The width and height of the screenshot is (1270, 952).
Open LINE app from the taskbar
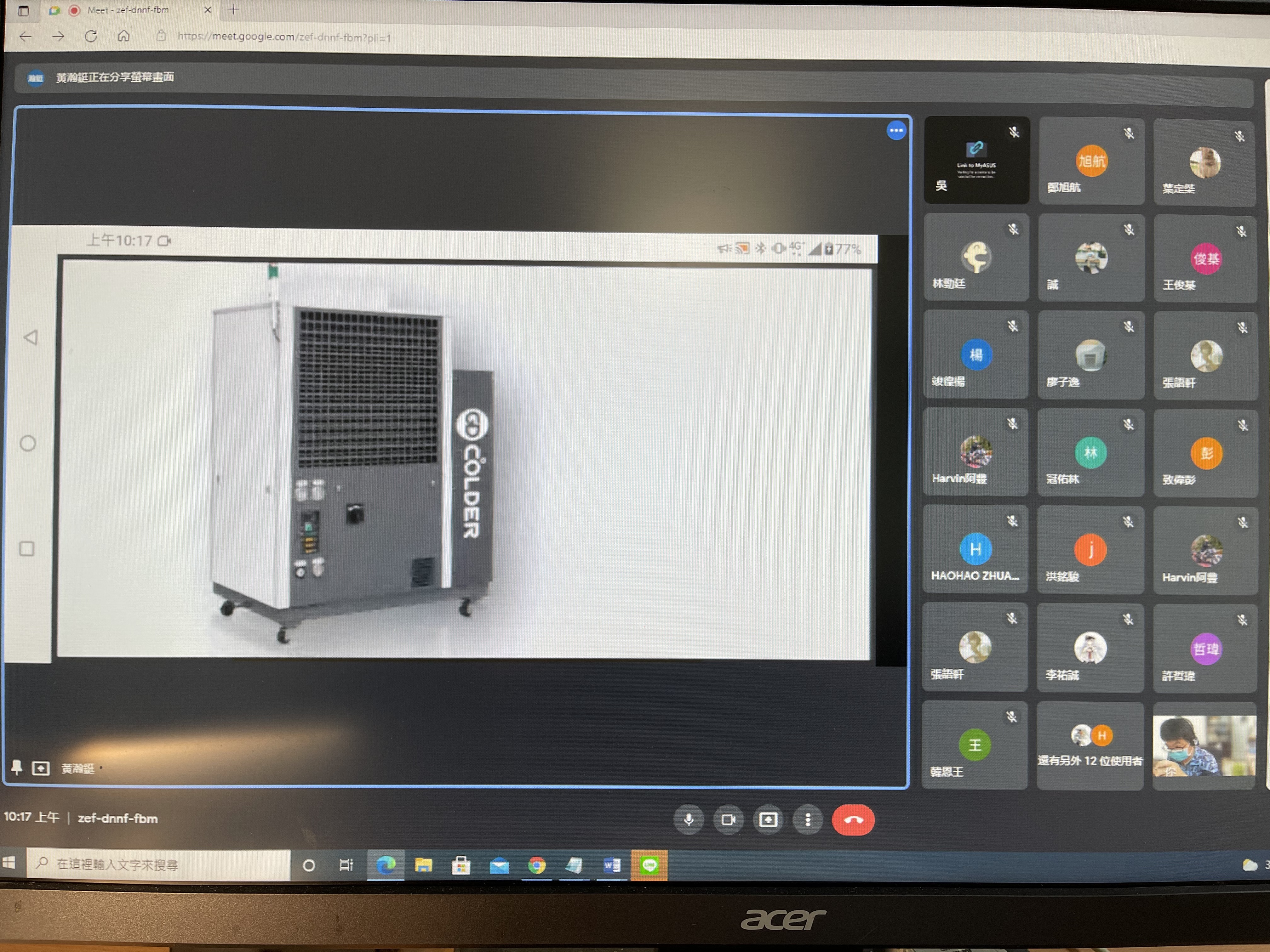point(649,865)
